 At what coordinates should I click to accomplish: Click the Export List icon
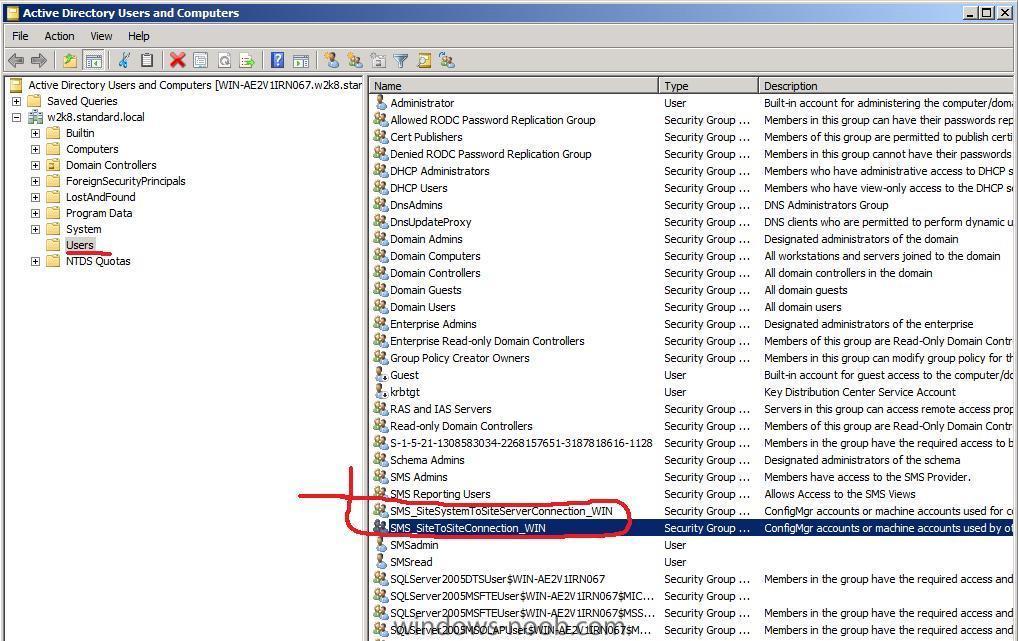point(247,61)
